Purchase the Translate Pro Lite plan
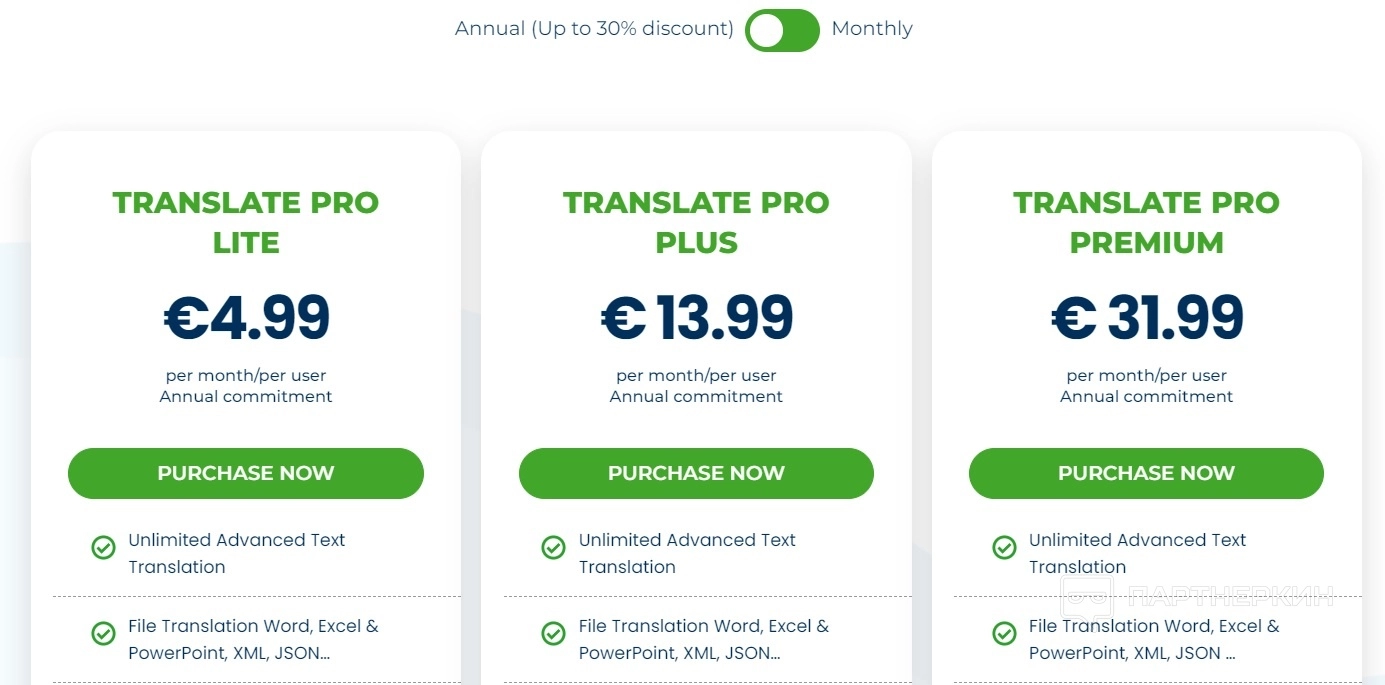Viewport: 1385px width, 685px height. point(246,473)
